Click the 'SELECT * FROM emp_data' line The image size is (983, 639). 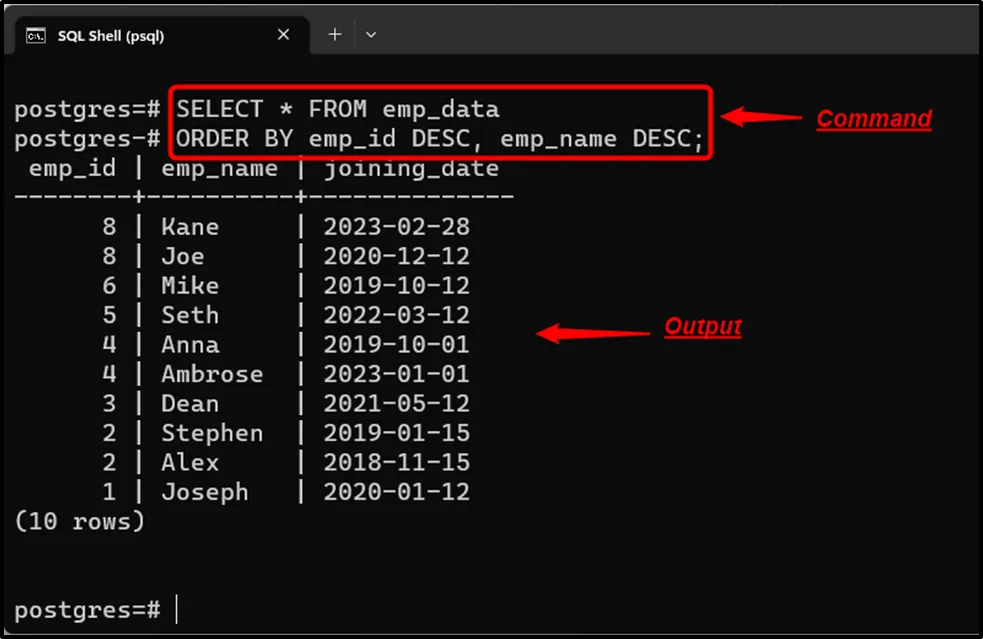click(x=338, y=109)
